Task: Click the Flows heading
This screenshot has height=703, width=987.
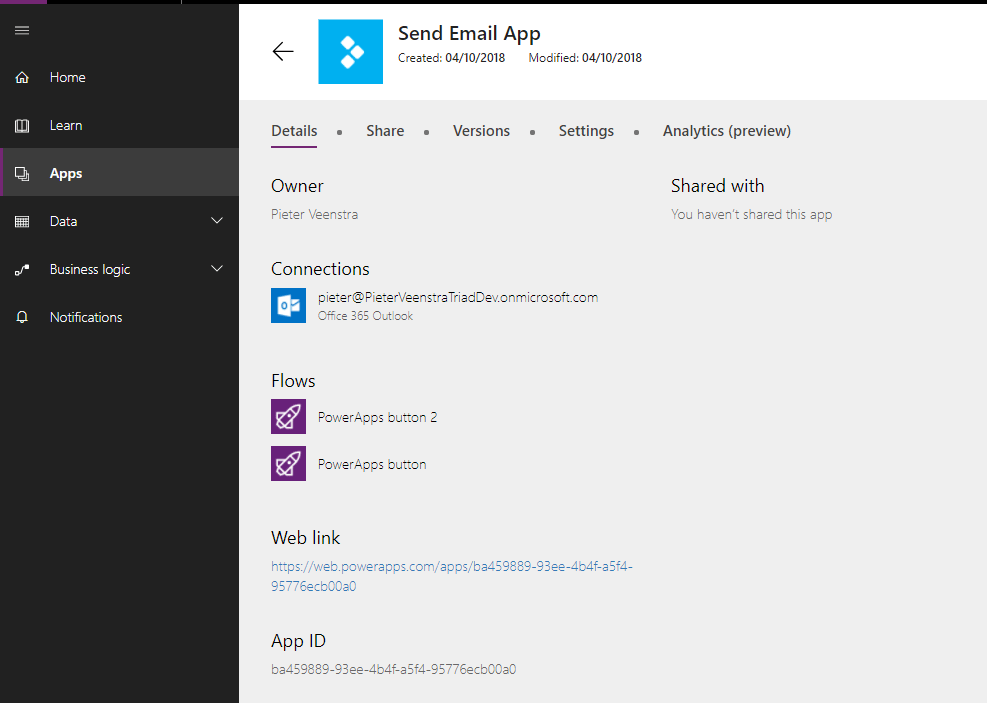Action: pos(293,381)
